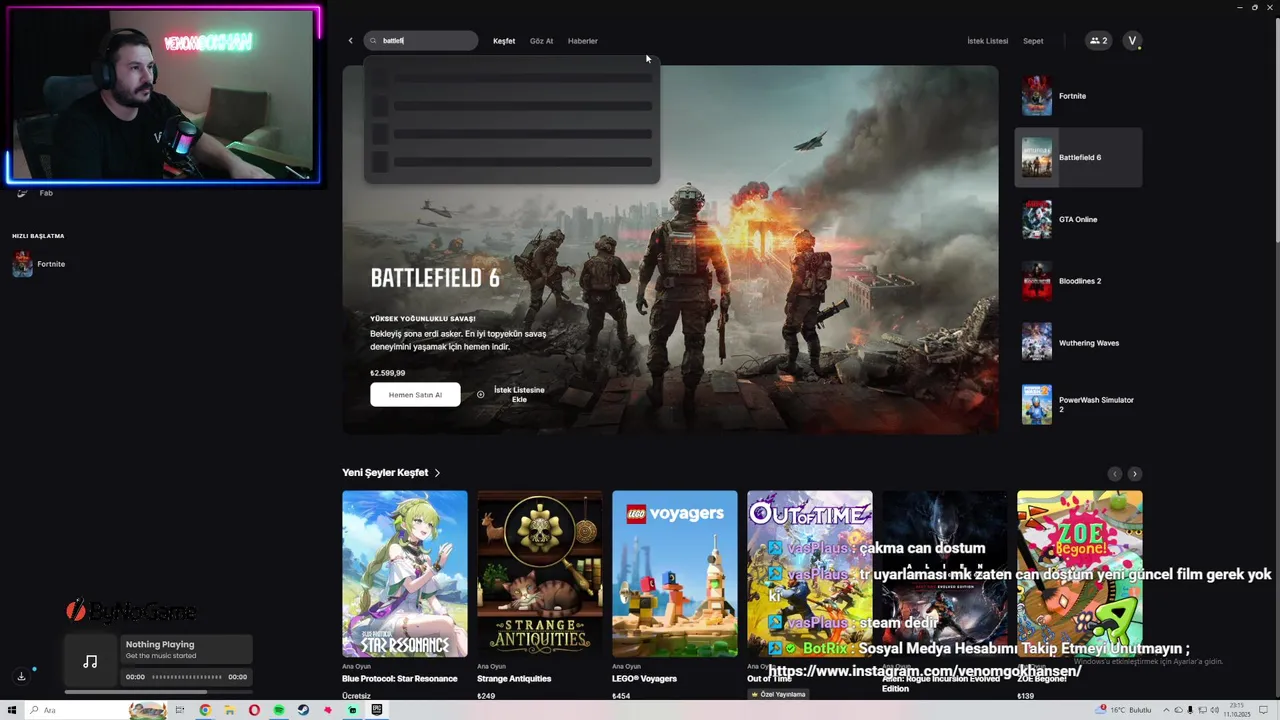Viewport: 1280px width, 720px height.
Task: Switch to the Haberler tab
Action: pyautogui.click(x=582, y=41)
